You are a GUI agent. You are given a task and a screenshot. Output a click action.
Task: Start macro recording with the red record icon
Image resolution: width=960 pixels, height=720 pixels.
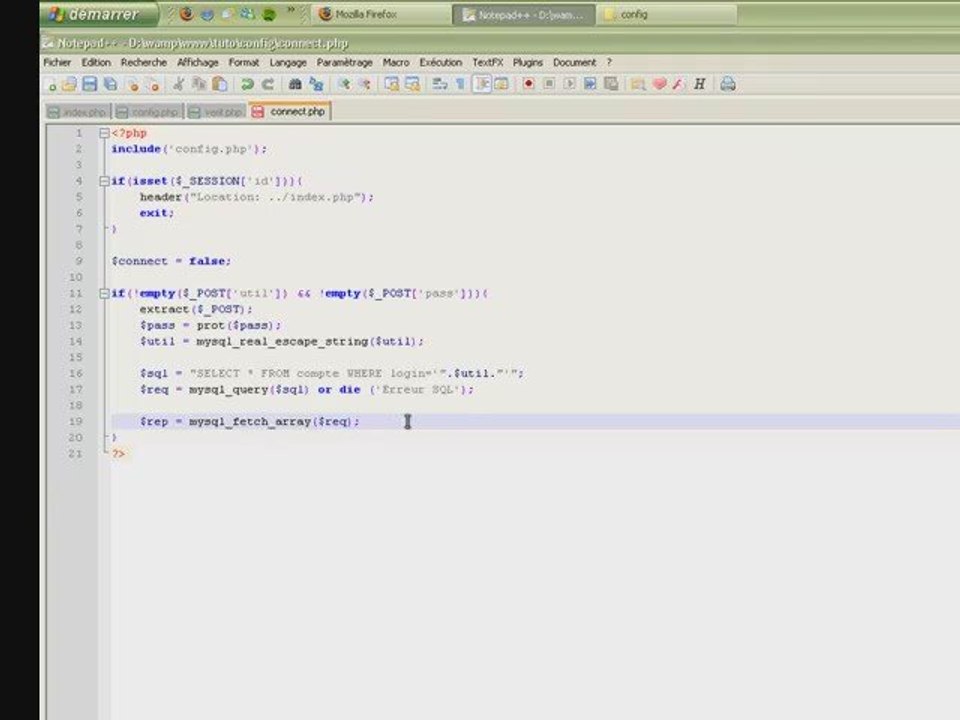(528, 84)
